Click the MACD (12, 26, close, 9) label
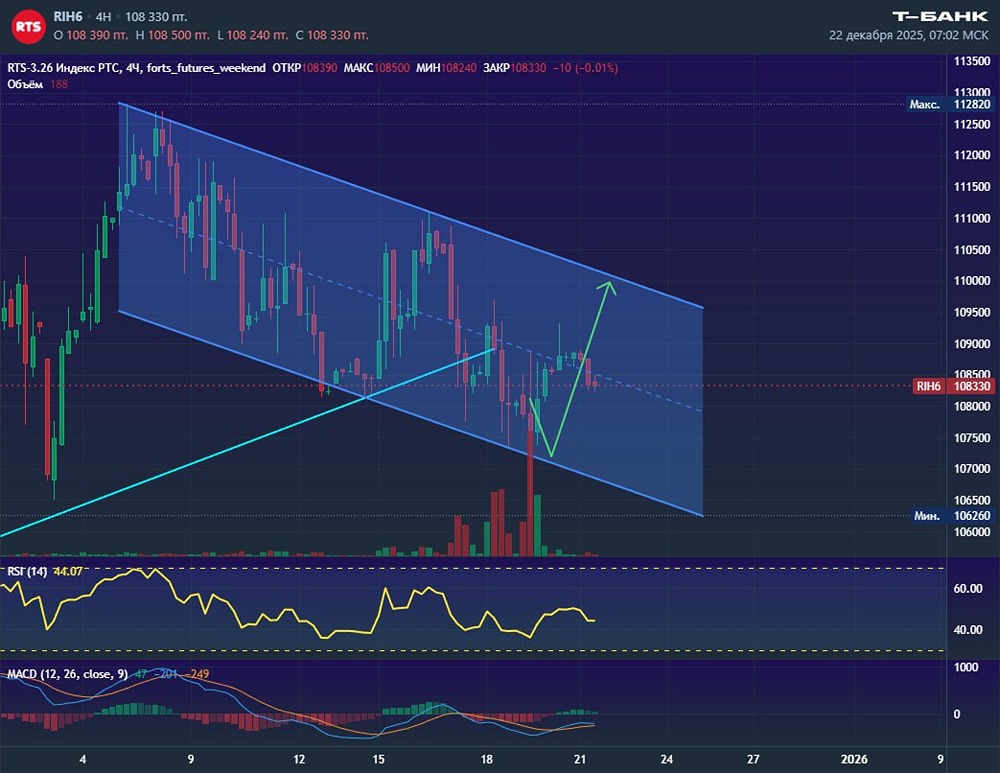 (68, 674)
